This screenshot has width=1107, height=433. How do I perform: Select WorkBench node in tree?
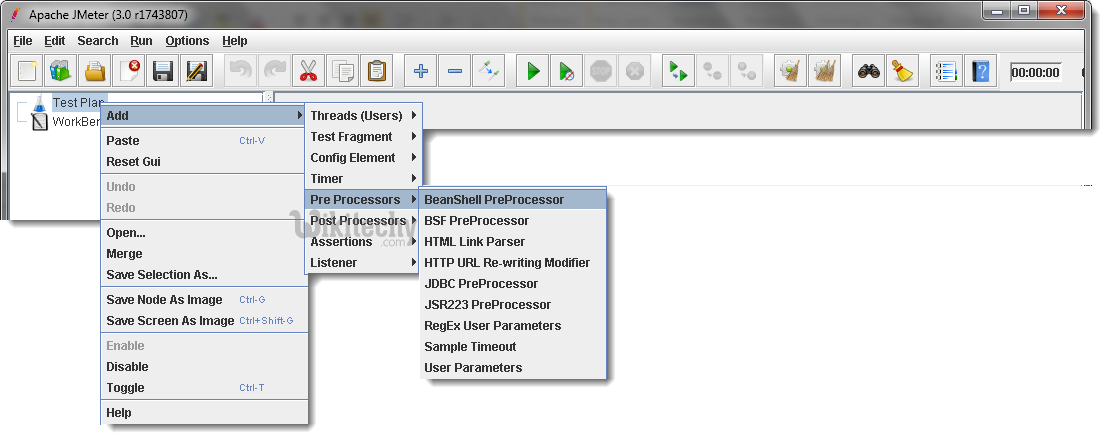click(72, 122)
